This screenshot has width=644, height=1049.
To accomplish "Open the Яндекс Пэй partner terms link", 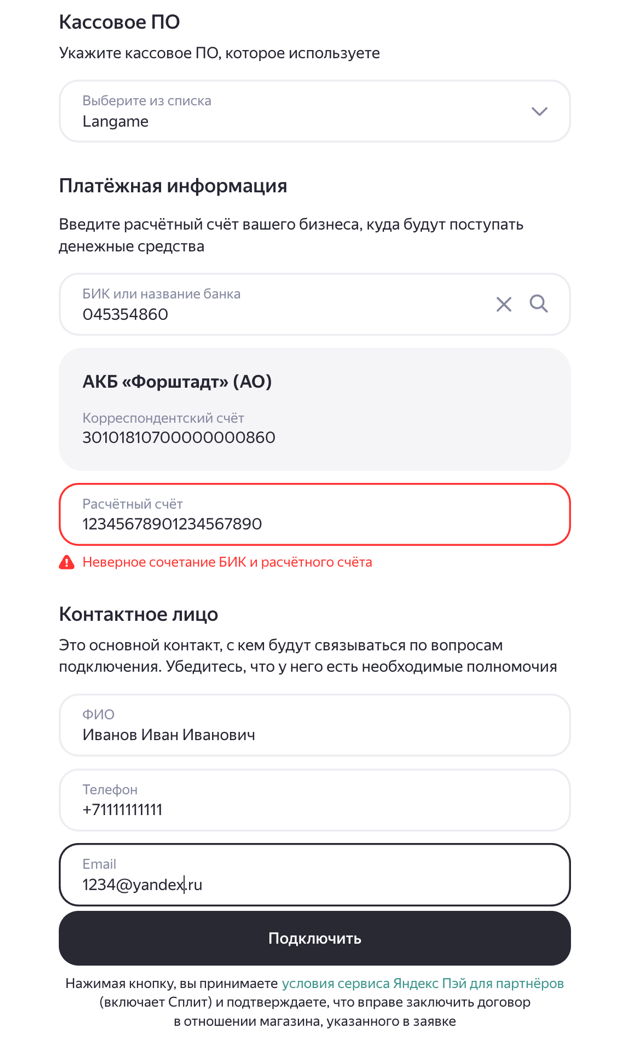I will (423, 984).
